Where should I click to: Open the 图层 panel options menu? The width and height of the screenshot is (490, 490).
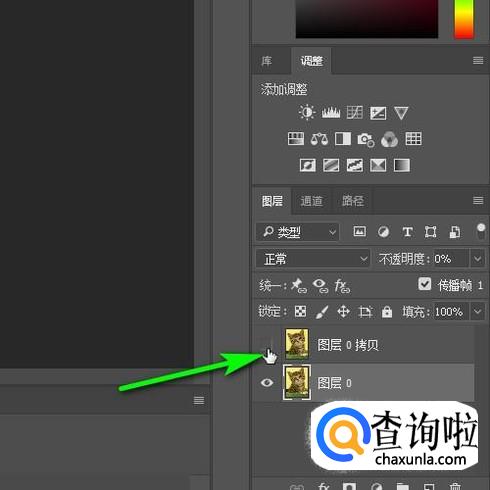[478, 200]
